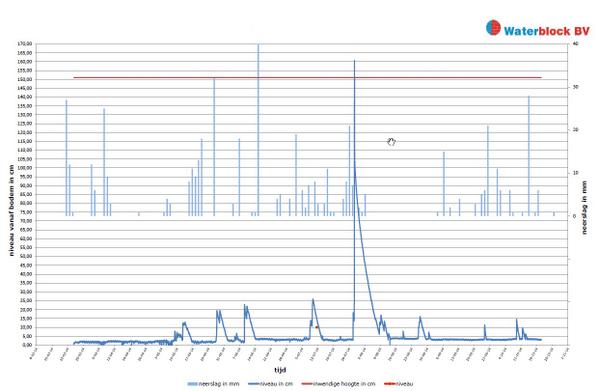
Task: Click the tallest precipitation bar reaching 40 mm
Action: pyautogui.click(x=258, y=130)
